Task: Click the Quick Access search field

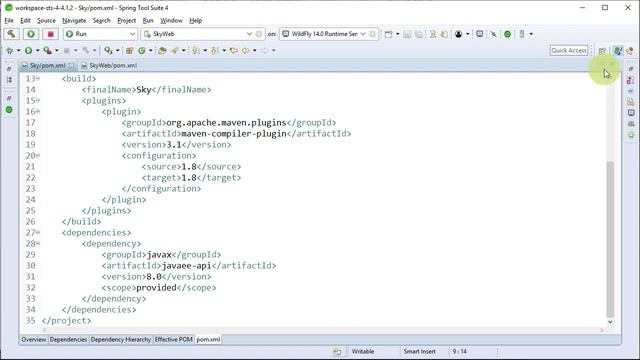Action: click(x=569, y=51)
